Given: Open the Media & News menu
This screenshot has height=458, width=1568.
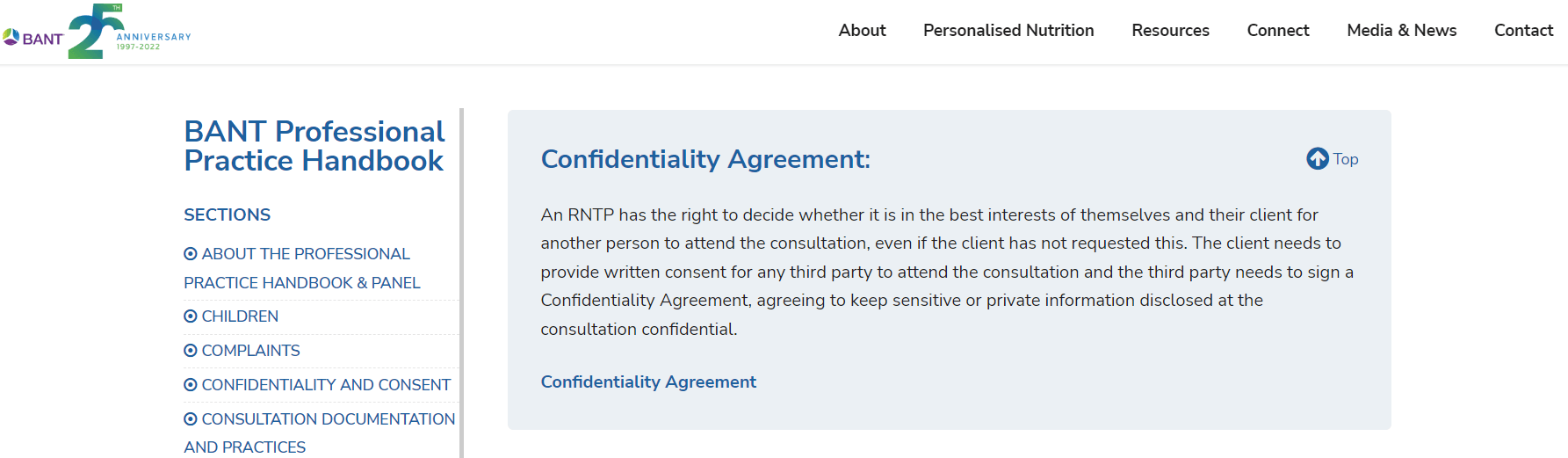Looking at the screenshot, I should tap(1402, 30).
